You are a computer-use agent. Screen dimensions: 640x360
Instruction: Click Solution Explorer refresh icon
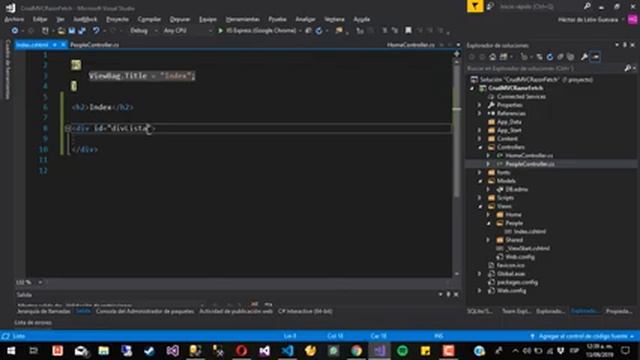550,57
